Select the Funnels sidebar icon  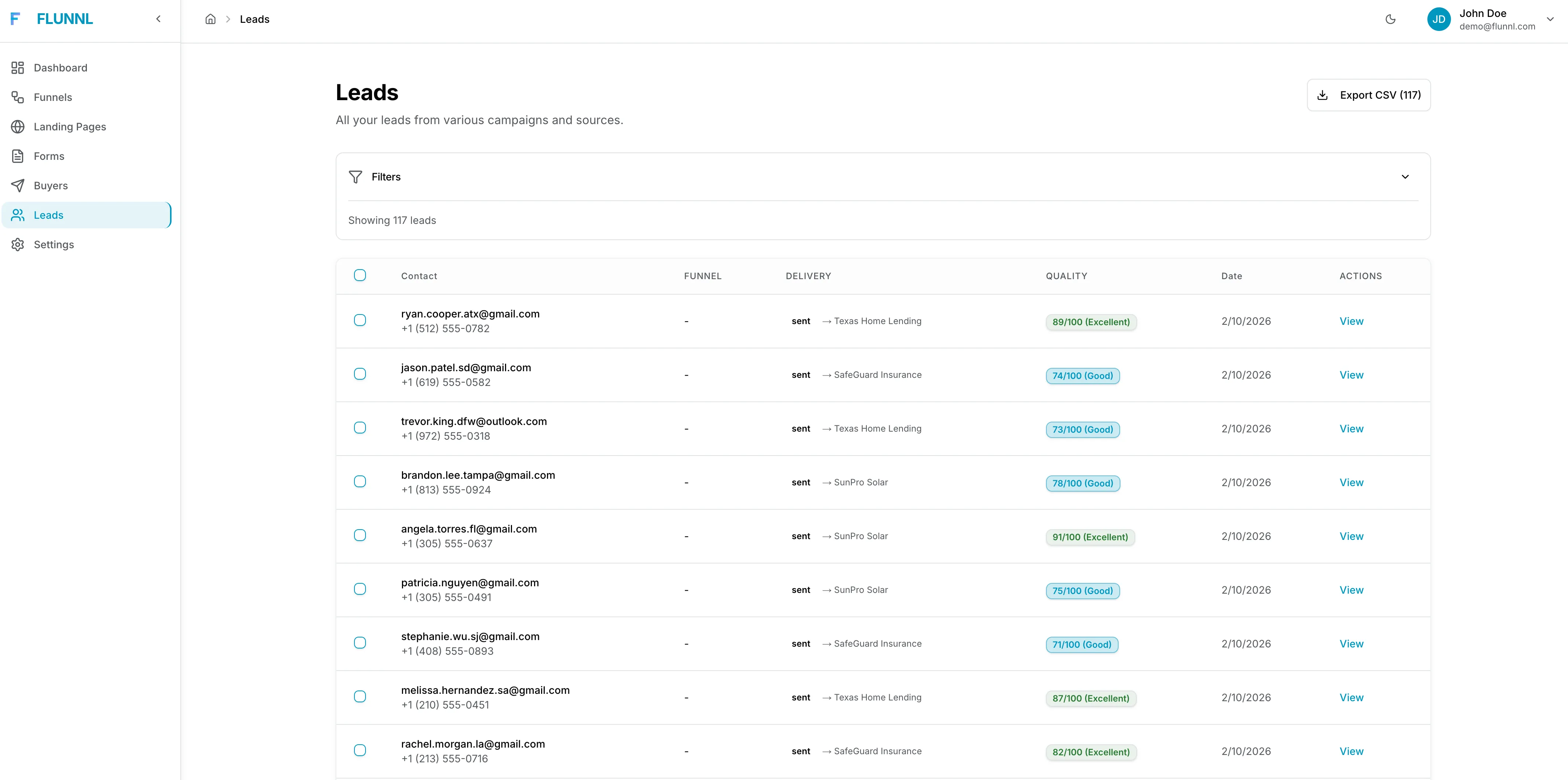point(18,97)
